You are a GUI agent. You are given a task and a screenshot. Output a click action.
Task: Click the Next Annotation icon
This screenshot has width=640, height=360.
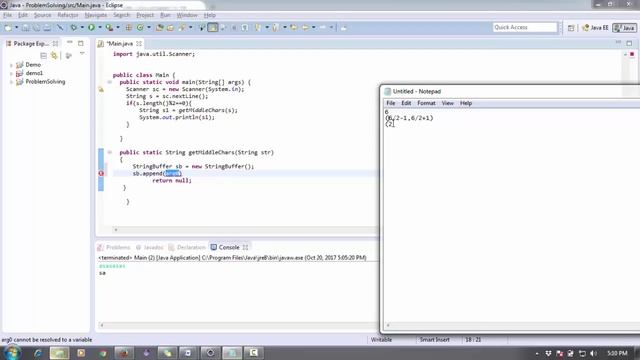(x=258, y=28)
